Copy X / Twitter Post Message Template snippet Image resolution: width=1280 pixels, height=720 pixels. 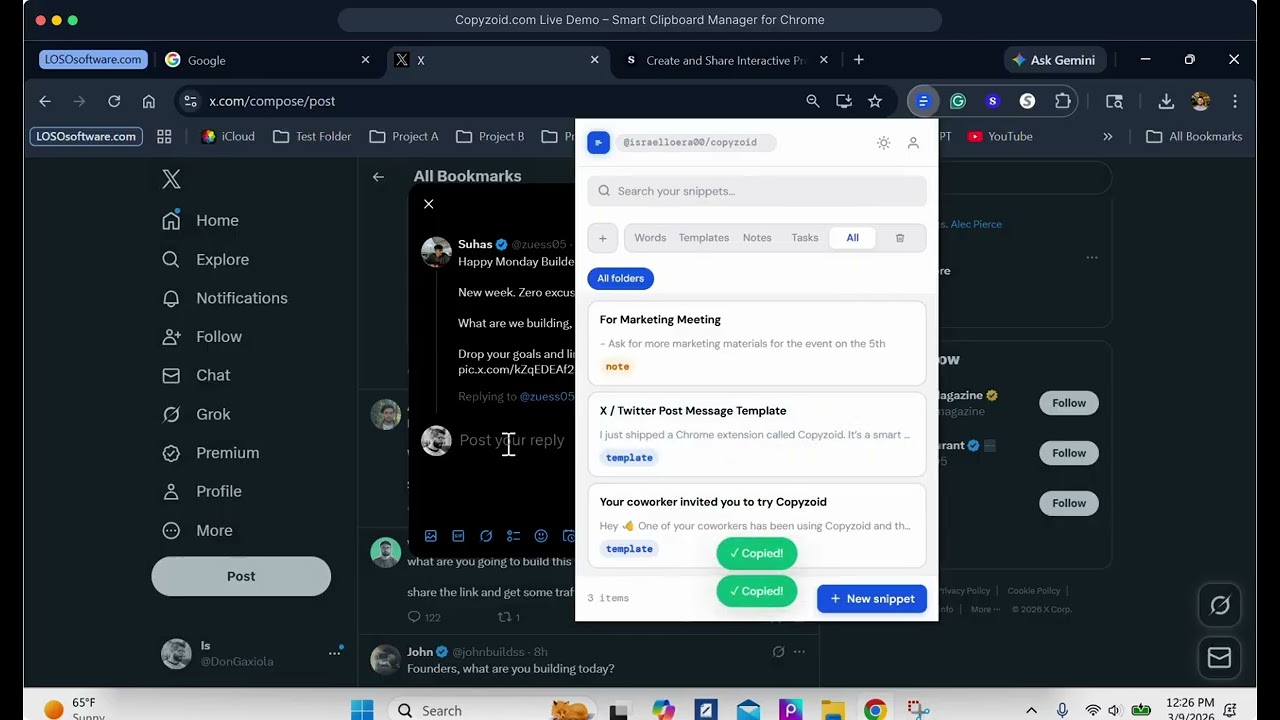point(757,434)
